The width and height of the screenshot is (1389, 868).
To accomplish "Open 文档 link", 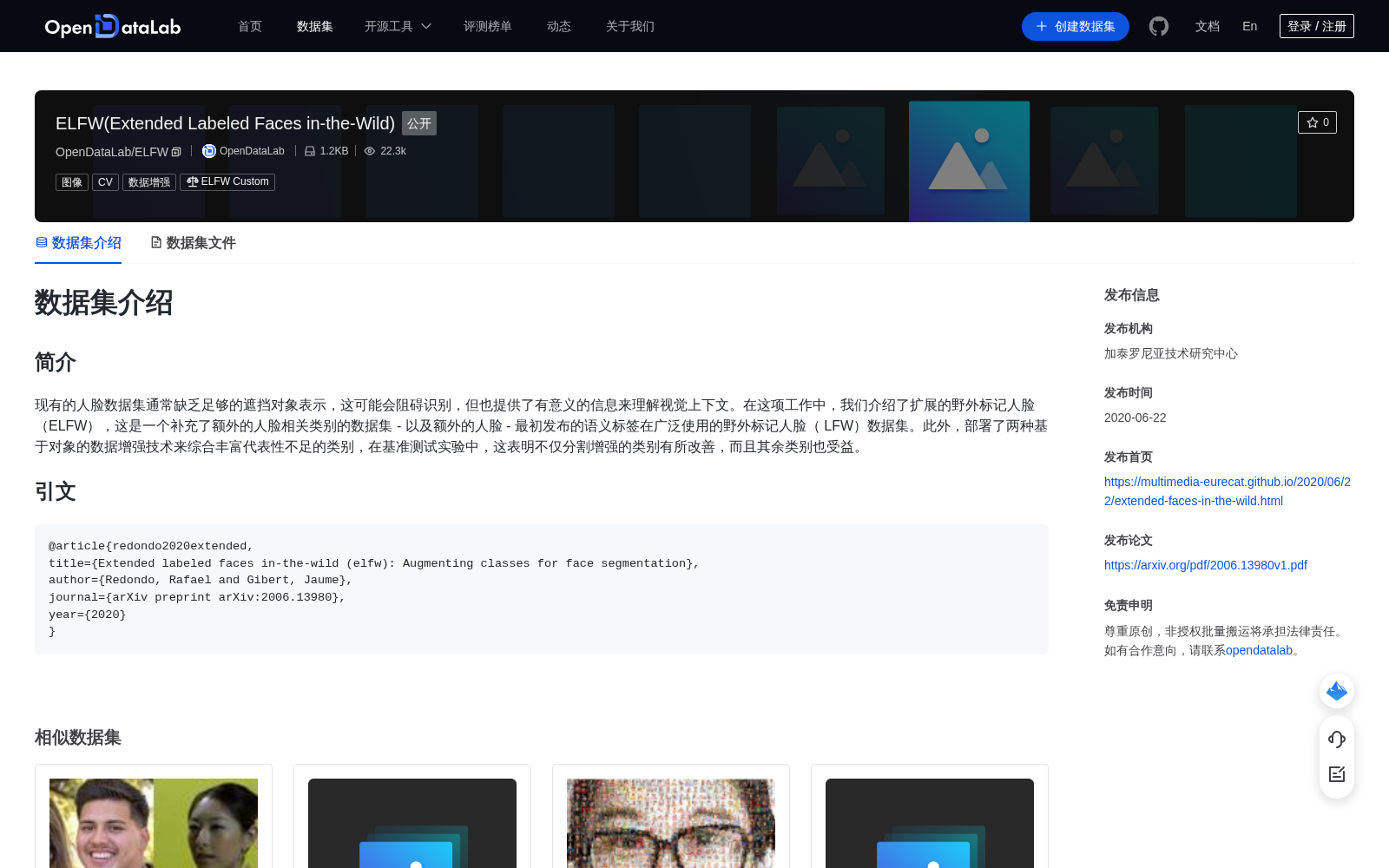I will coord(1208,26).
